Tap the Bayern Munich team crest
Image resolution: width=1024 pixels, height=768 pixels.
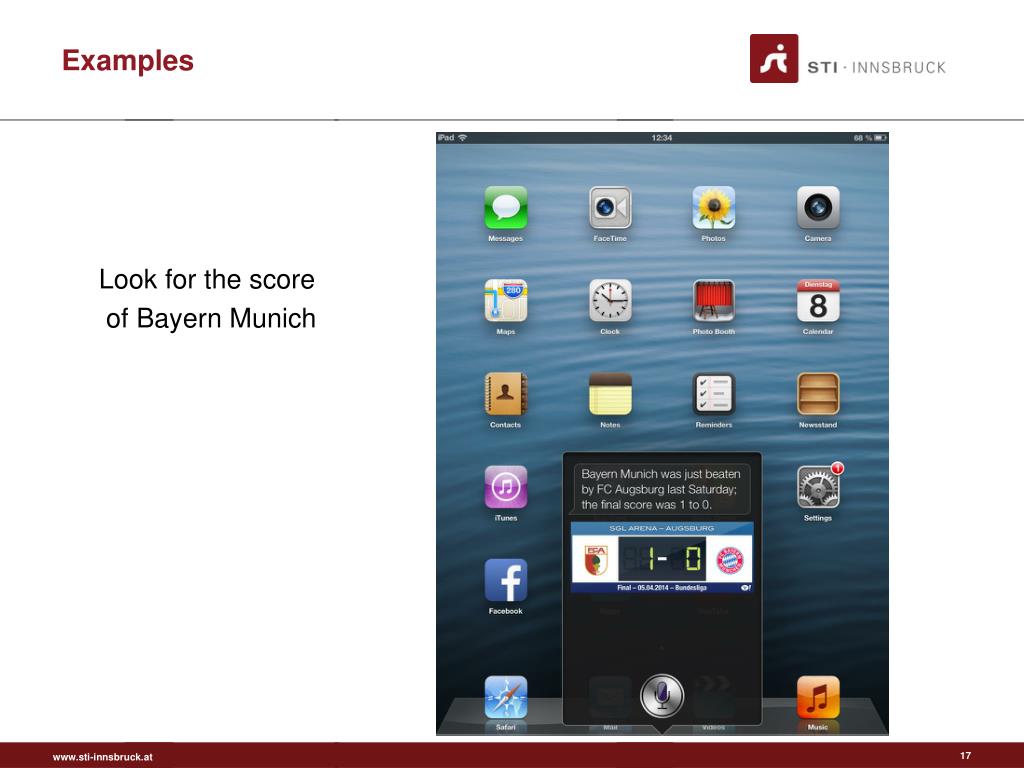point(730,560)
